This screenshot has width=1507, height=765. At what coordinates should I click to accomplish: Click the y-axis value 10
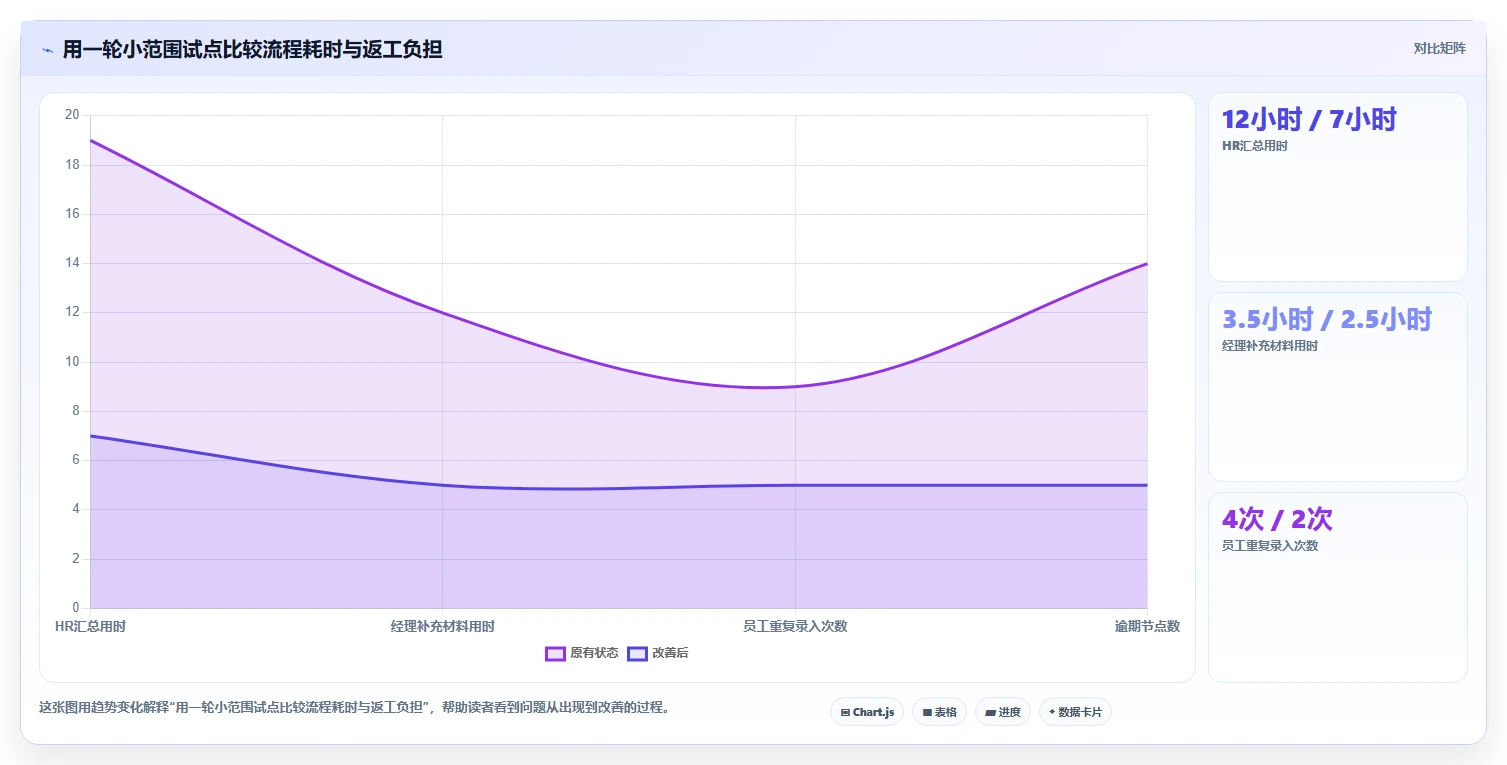[x=71, y=362]
